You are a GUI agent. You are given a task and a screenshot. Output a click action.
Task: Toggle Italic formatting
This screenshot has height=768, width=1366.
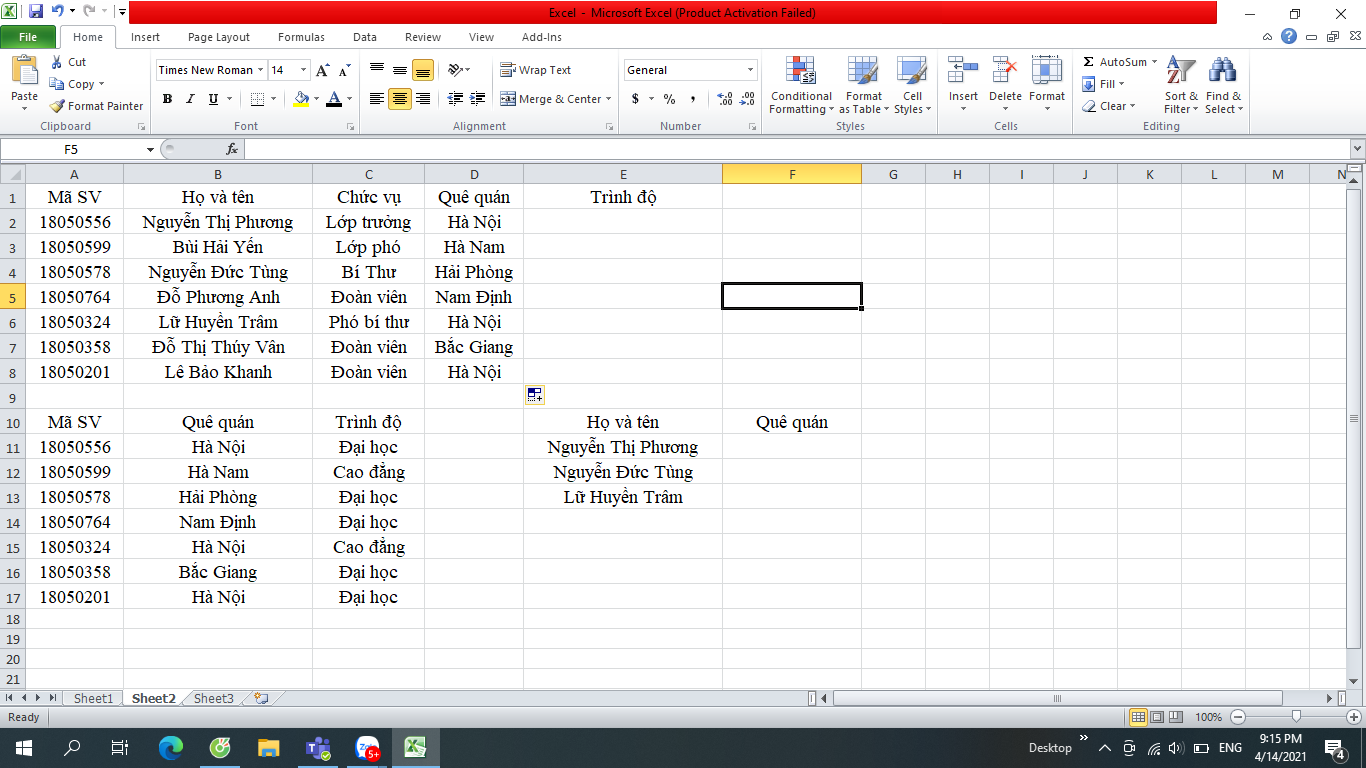(x=190, y=99)
